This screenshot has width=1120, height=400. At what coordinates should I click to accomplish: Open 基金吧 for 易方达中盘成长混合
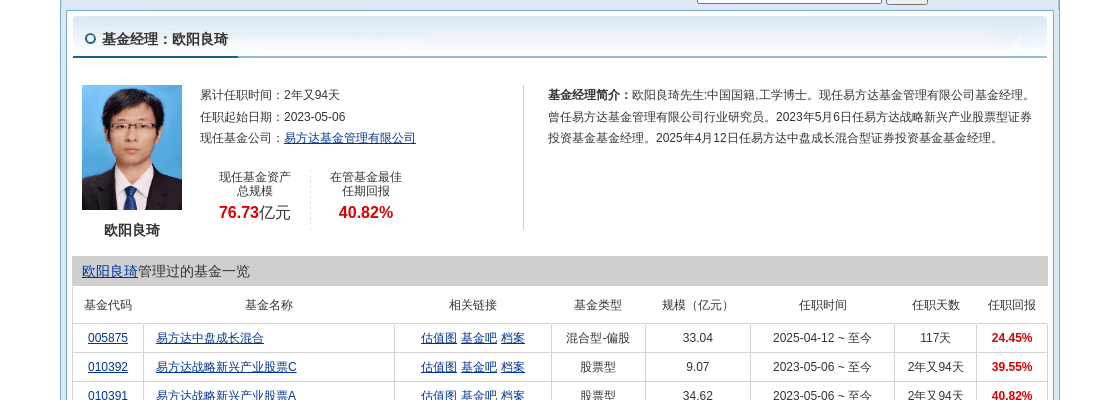click(479, 338)
